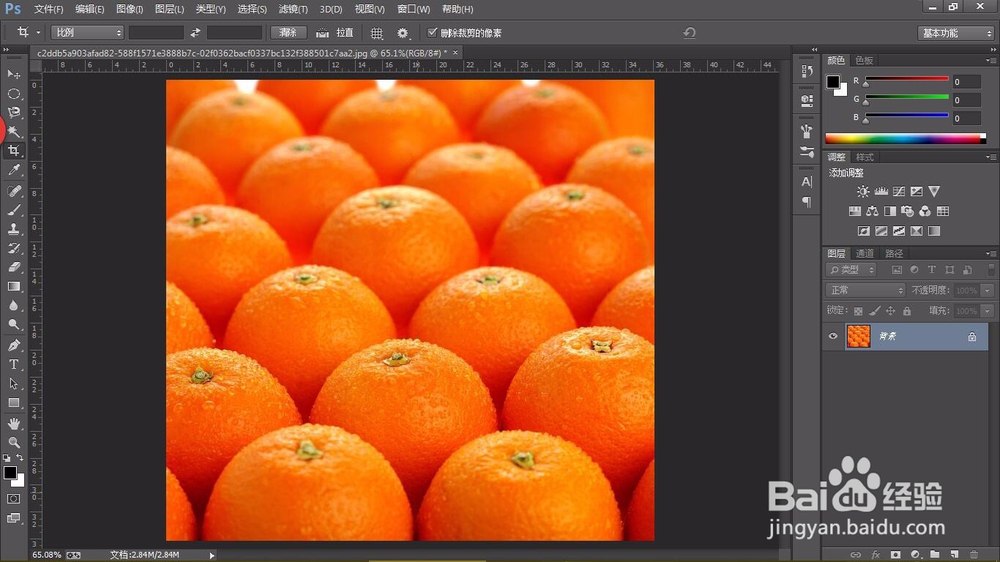The height and width of the screenshot is (562, 1000).
Task: Open the Color panel options menu
Action: point(990,60)
